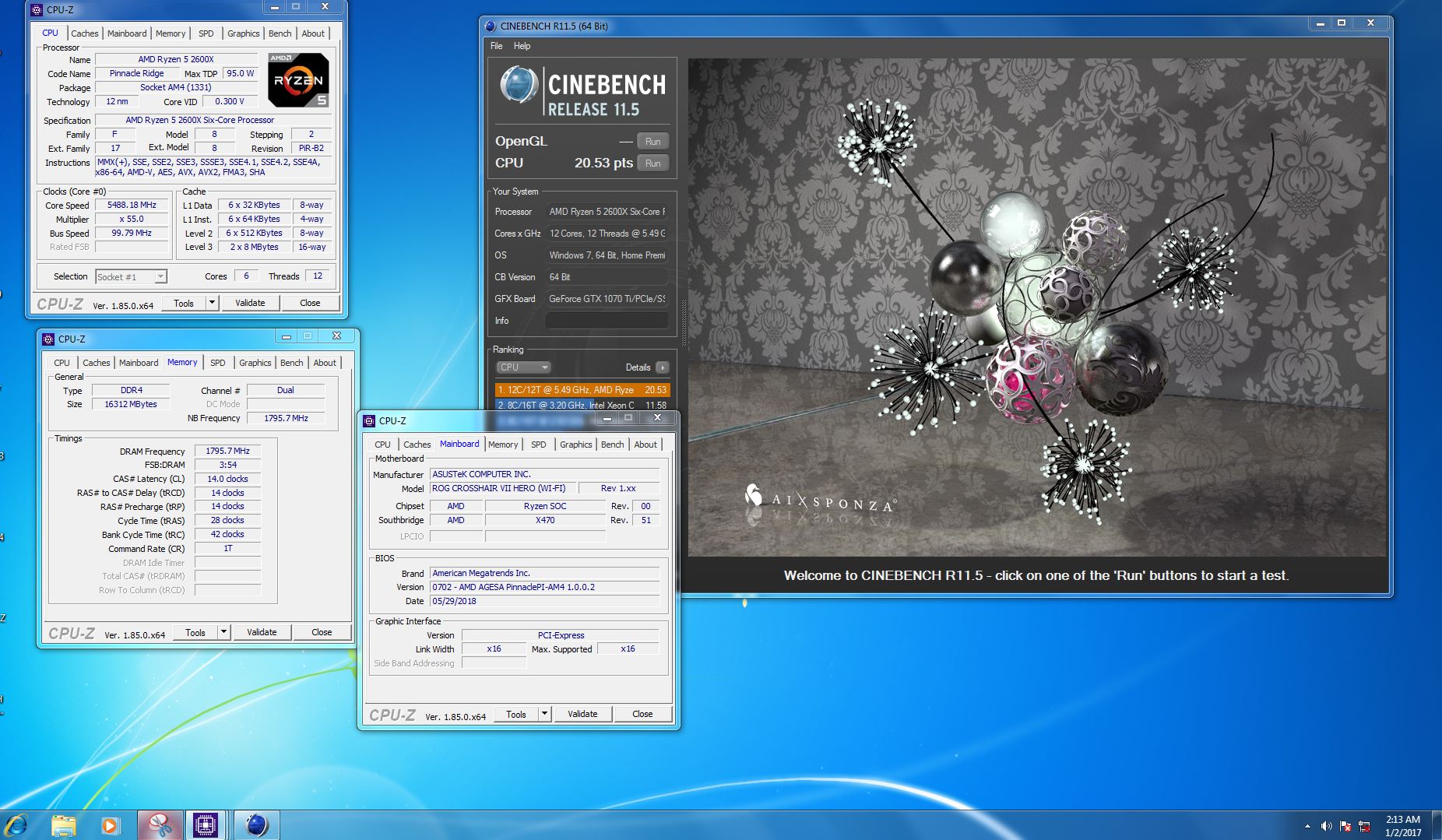Click Tools button in top CPU-Z window
Image resolution: width=1442 pixels, height=840 pixels.
(184, 304)
